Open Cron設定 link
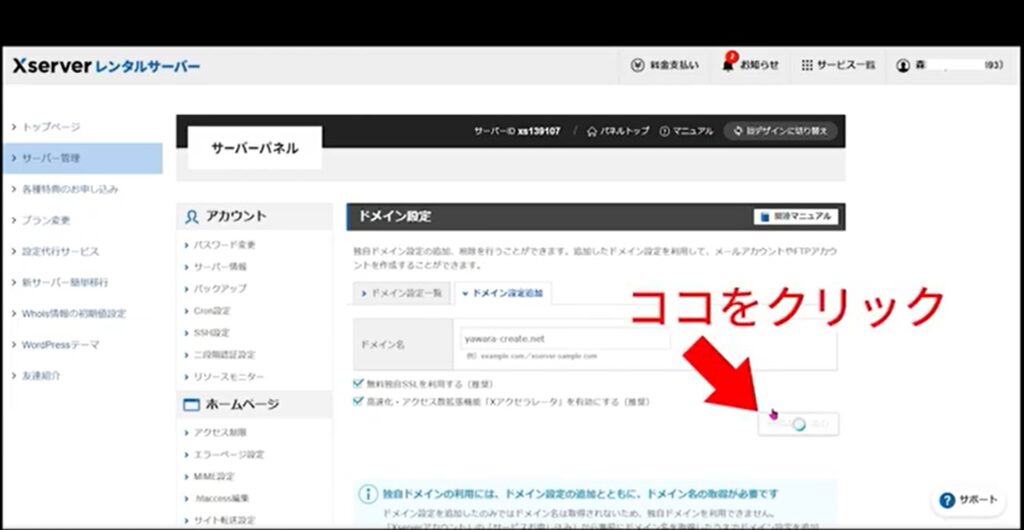Screen dimensions: 1024x530 coord(212,311)
